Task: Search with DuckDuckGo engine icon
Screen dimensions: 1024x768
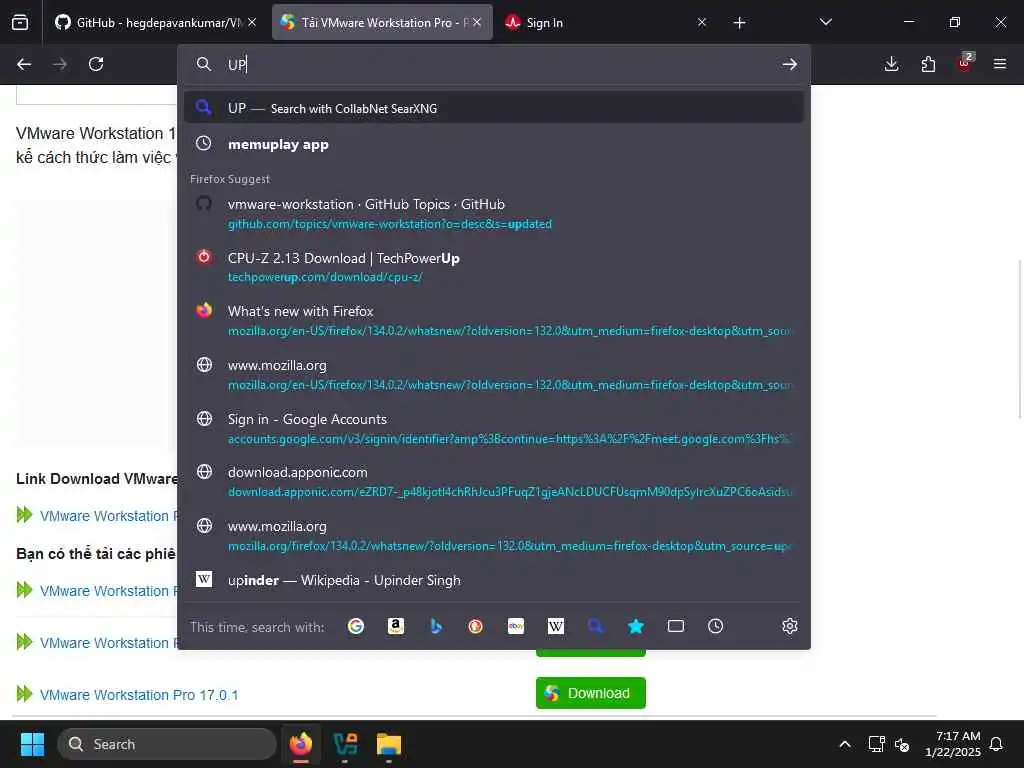Action: click(x=475, y=626)
